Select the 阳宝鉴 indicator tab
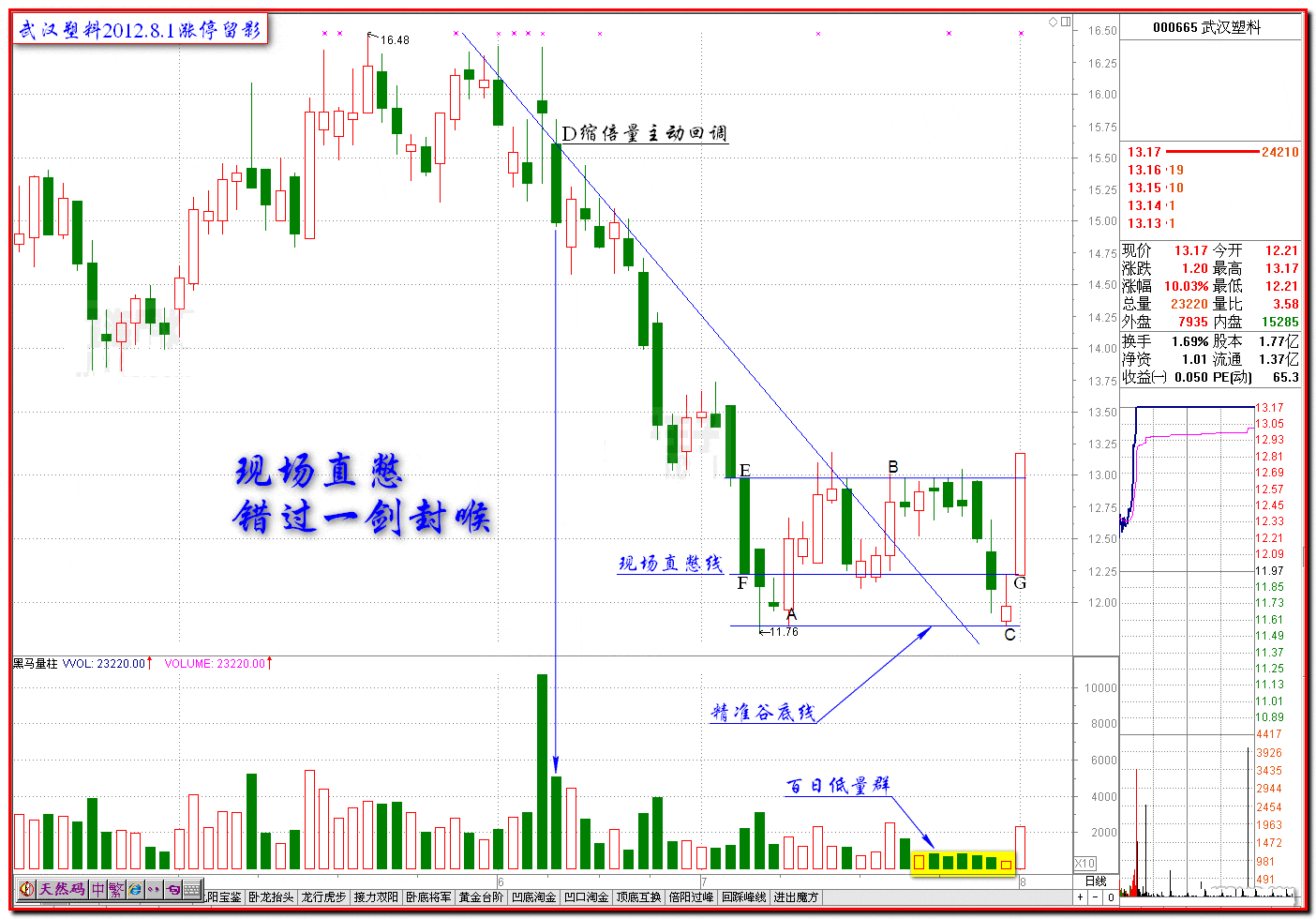1316x919 pixels. pos(224,897)
